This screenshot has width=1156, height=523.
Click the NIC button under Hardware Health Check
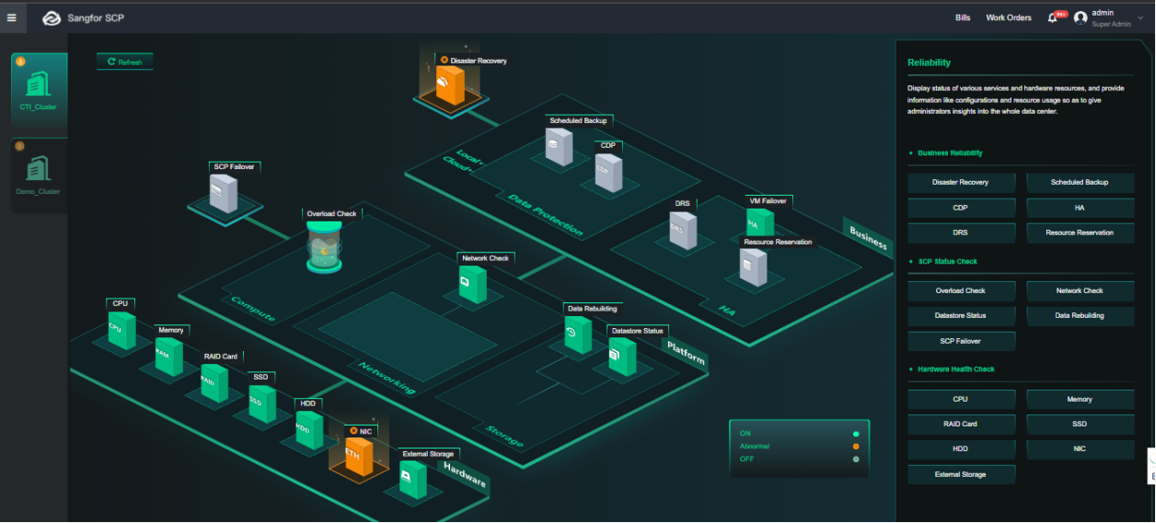click(x=1080, y=449)
